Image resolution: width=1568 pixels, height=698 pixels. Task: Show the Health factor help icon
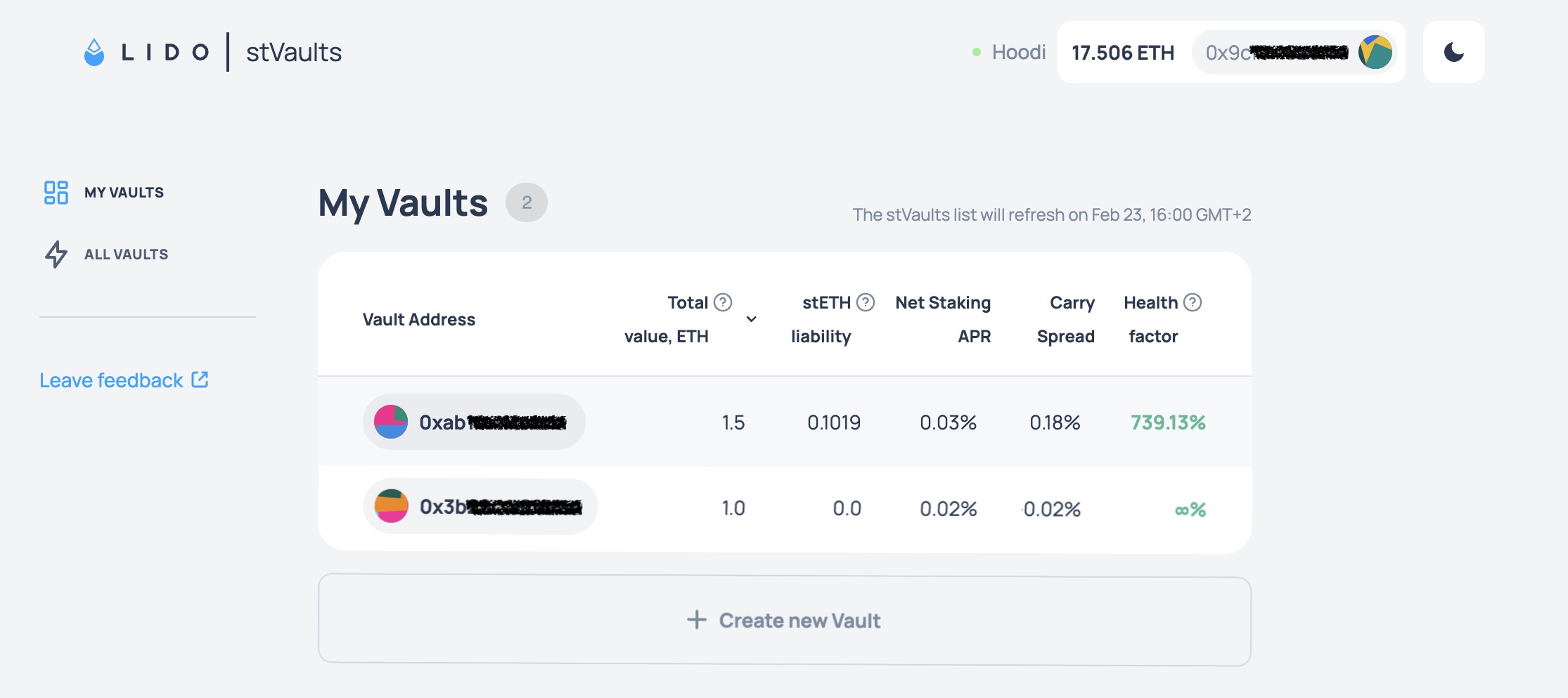coord(1193,302)
